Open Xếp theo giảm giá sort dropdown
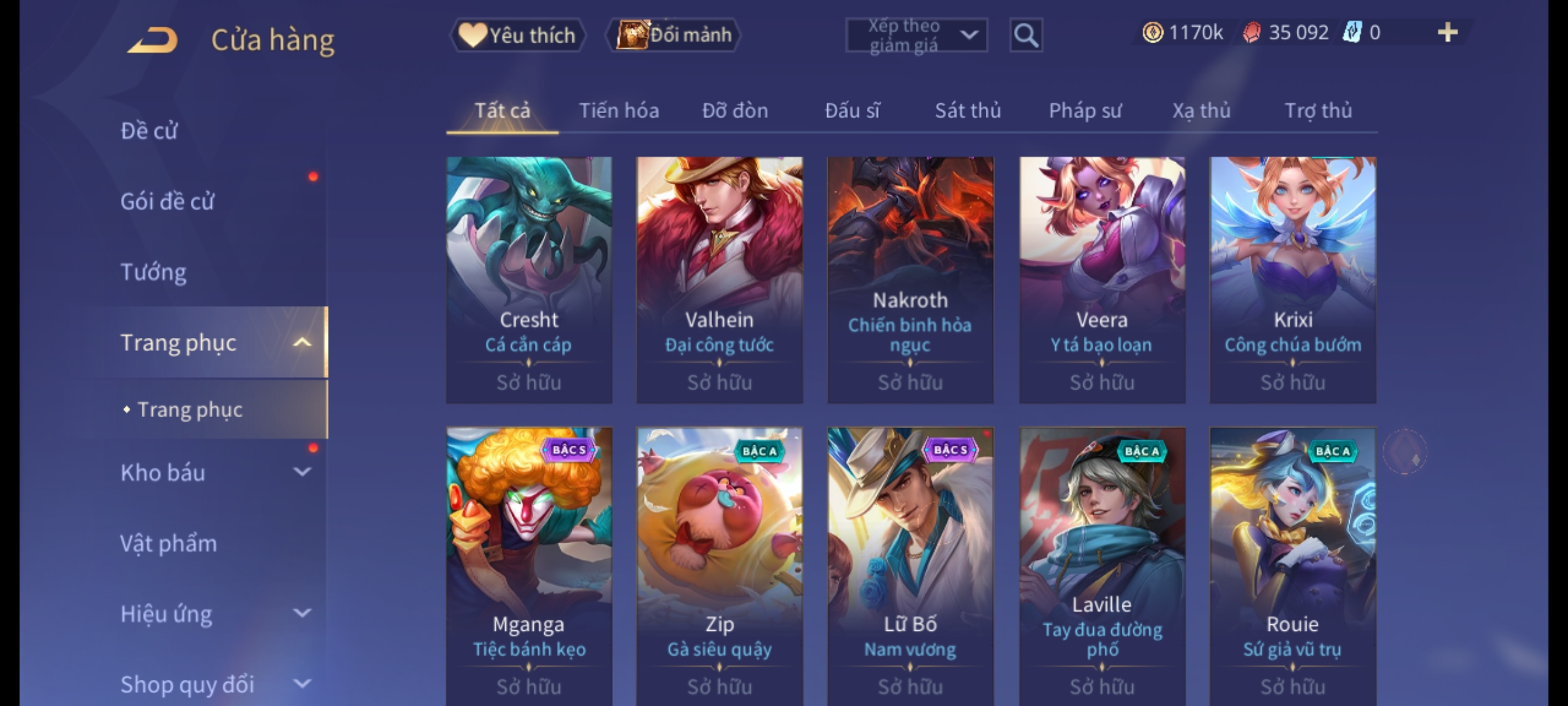This screenshot has height=706, width=1568. [916, 35]
